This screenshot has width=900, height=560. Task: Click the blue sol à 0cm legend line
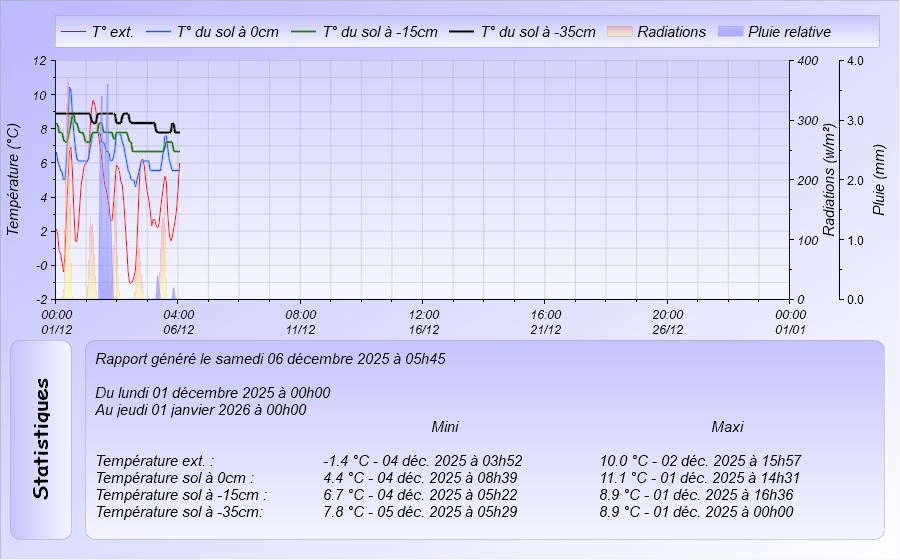pyautogui.click(x=158, y=32)
